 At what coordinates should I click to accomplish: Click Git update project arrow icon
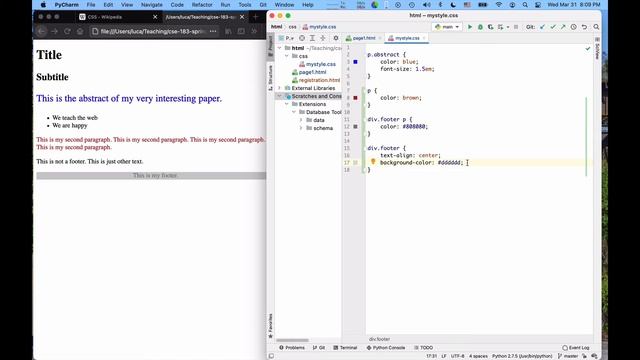click(542, 27)
